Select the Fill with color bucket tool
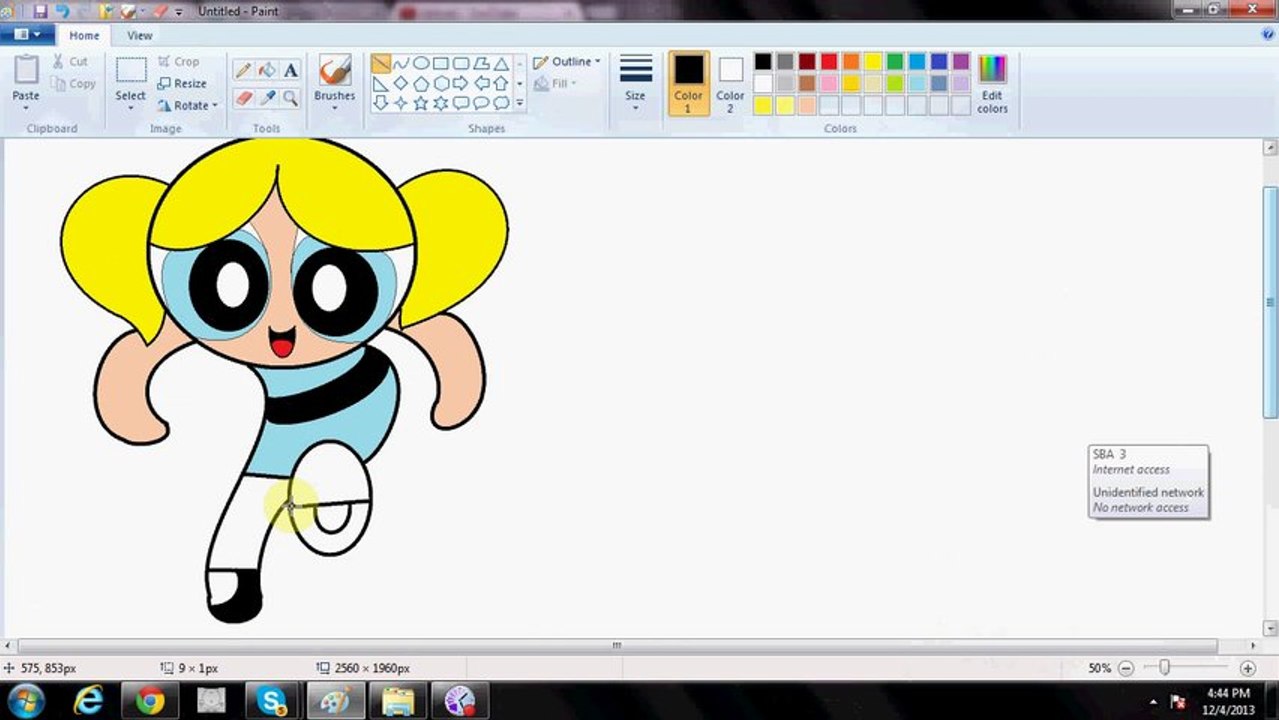 pyautogui.click(x=267, y=70)
